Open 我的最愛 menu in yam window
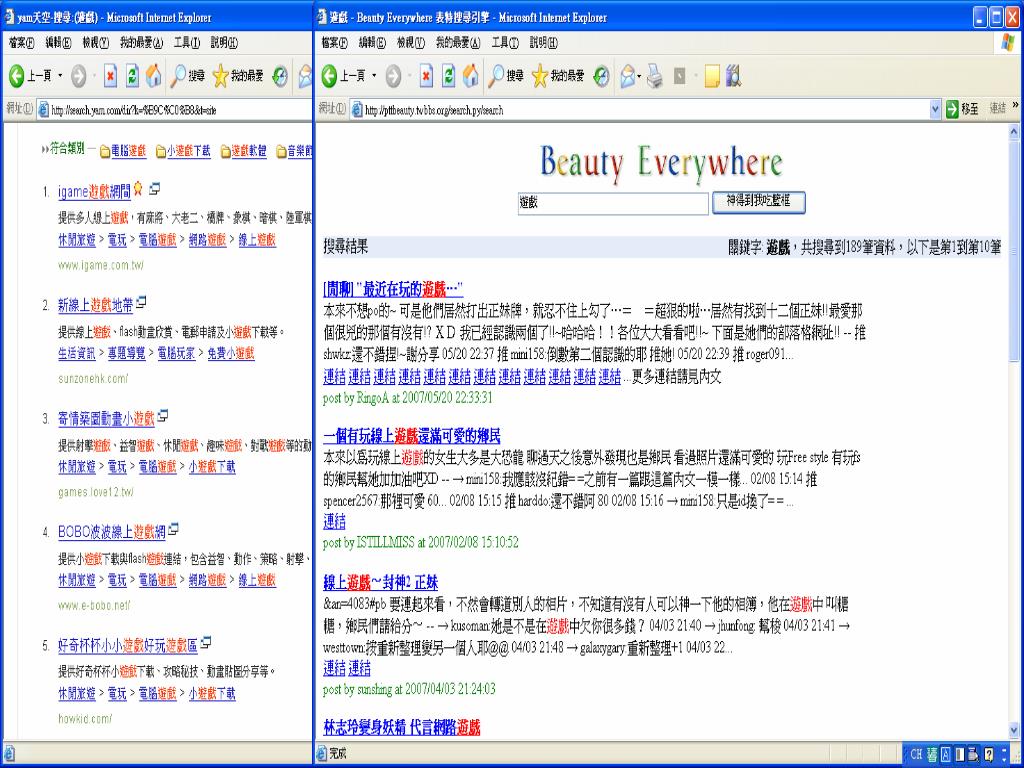The image size is (1024, 768). click(141, 43)
